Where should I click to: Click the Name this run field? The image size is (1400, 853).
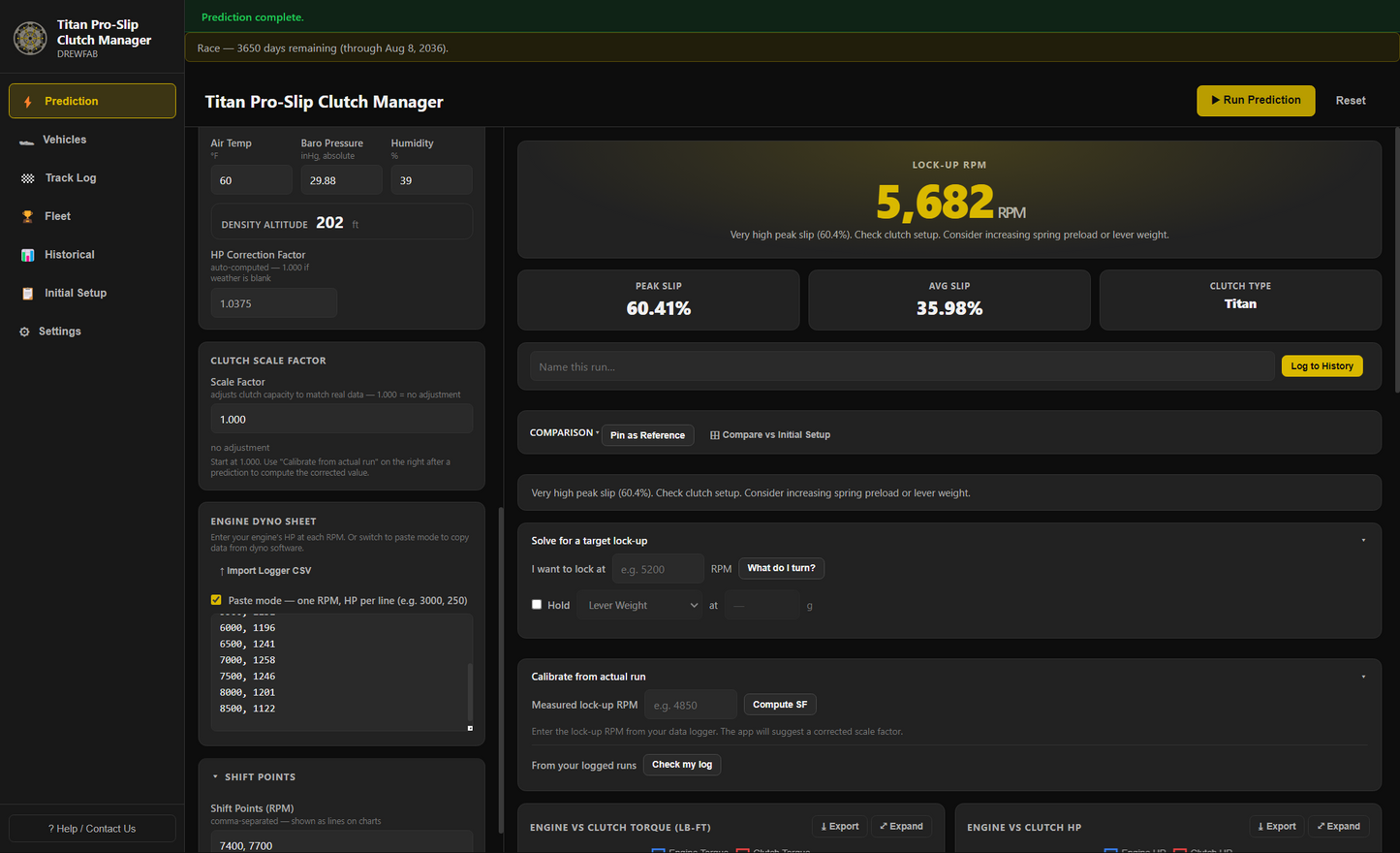902,366
